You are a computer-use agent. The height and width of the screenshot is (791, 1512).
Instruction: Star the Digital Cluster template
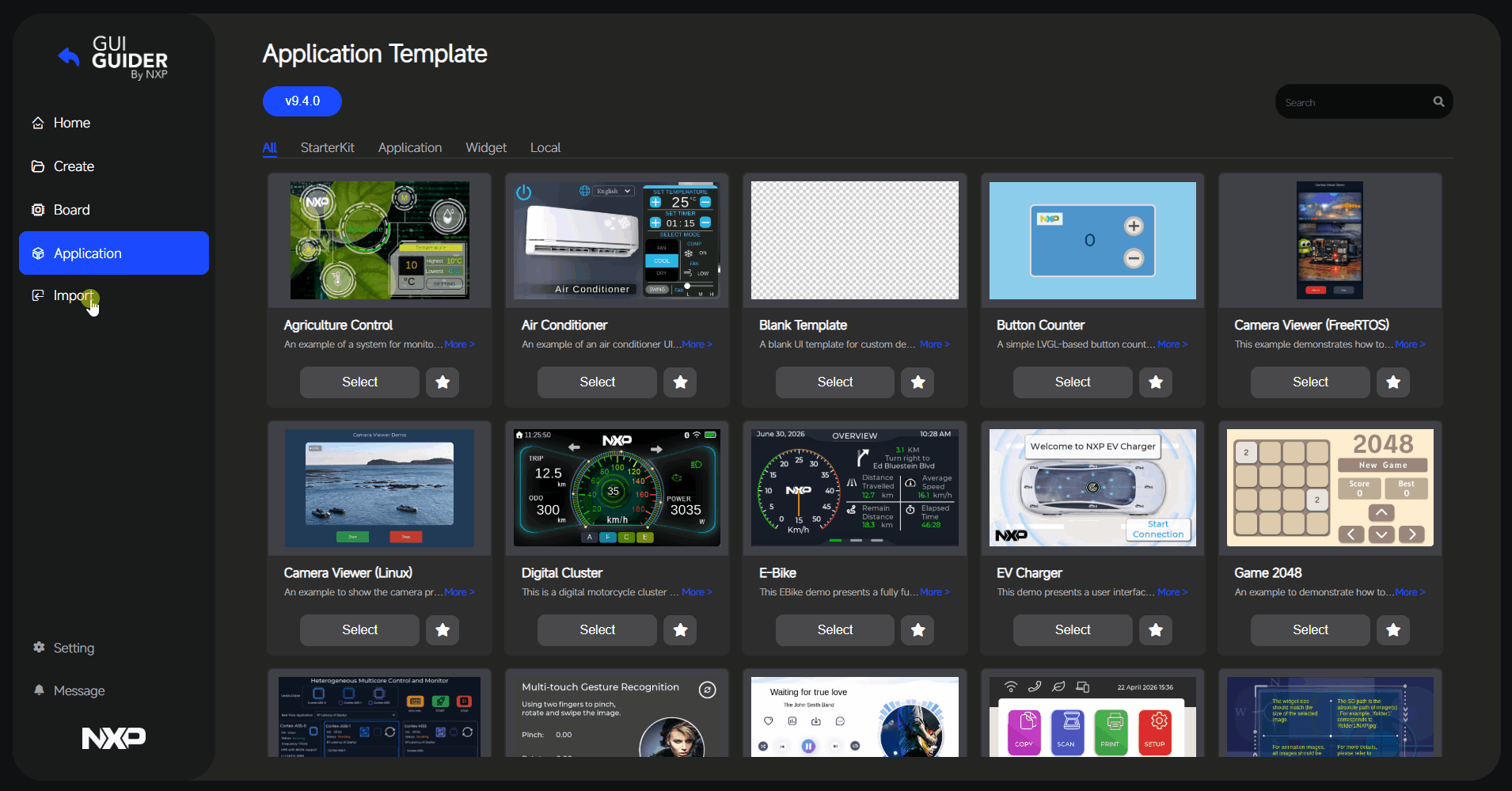tap(680, 630)
